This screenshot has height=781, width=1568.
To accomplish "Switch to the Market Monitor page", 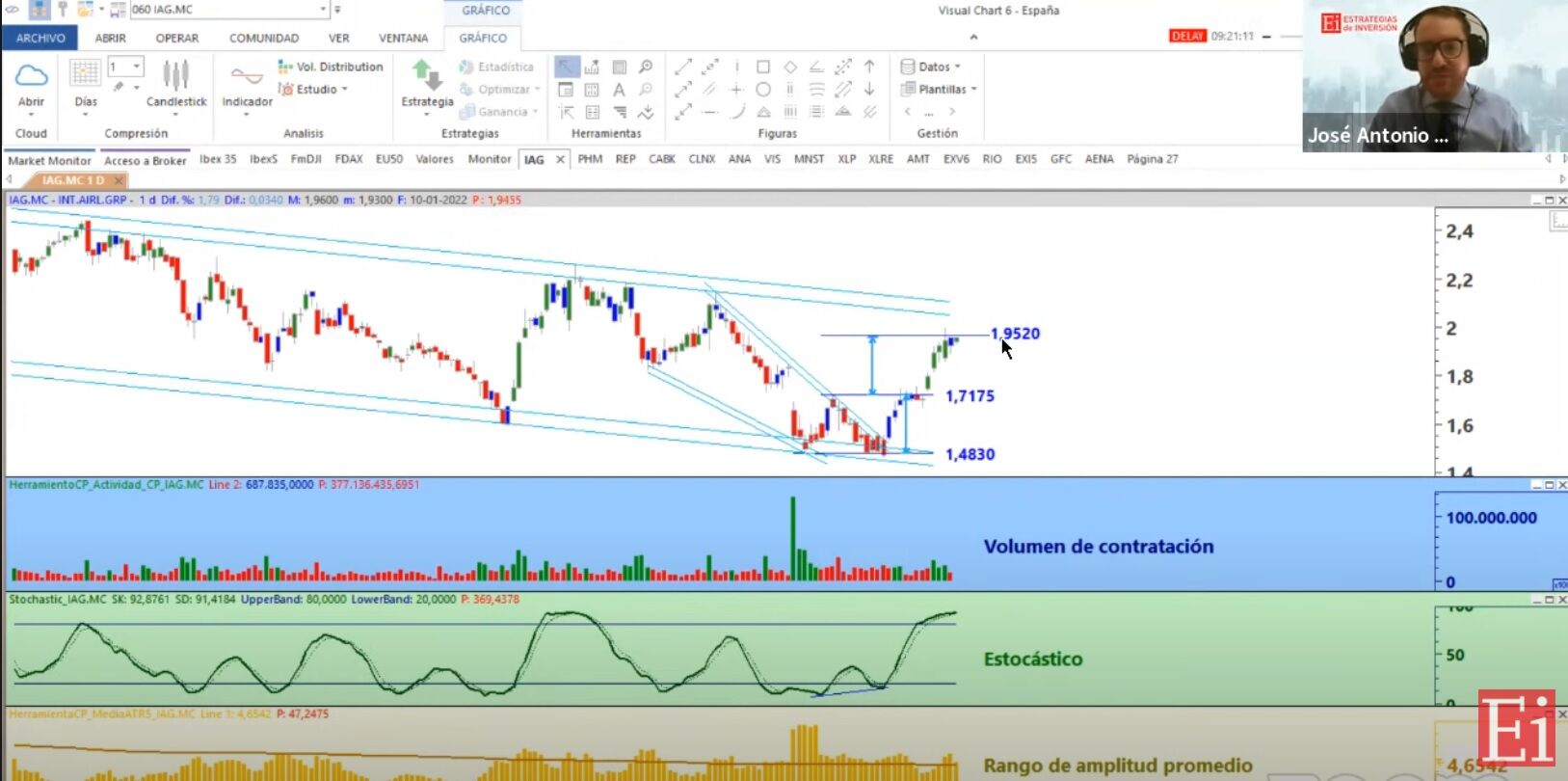I will (49, 160).
